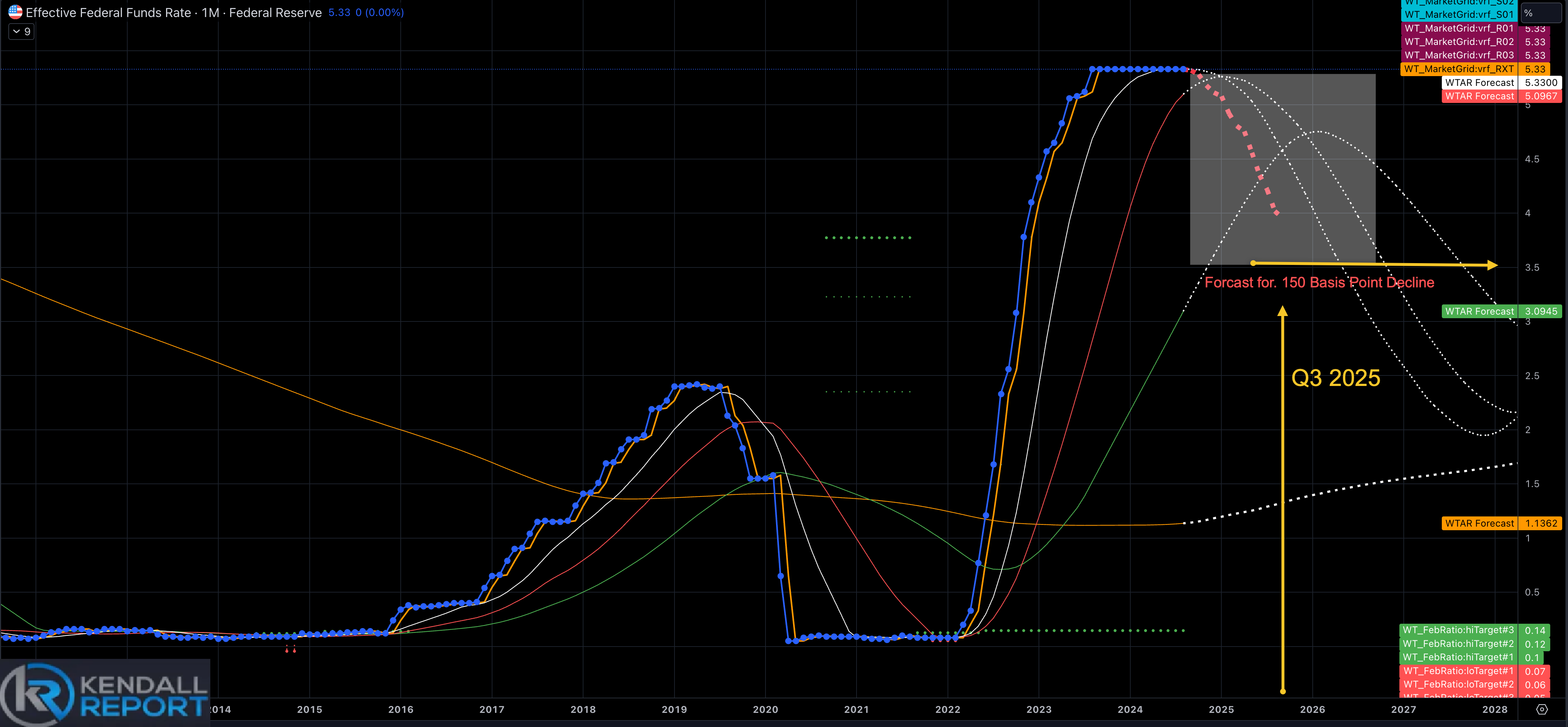
Task: Select Forcast for 150 Basis Point text
Action: [1319, 283]
